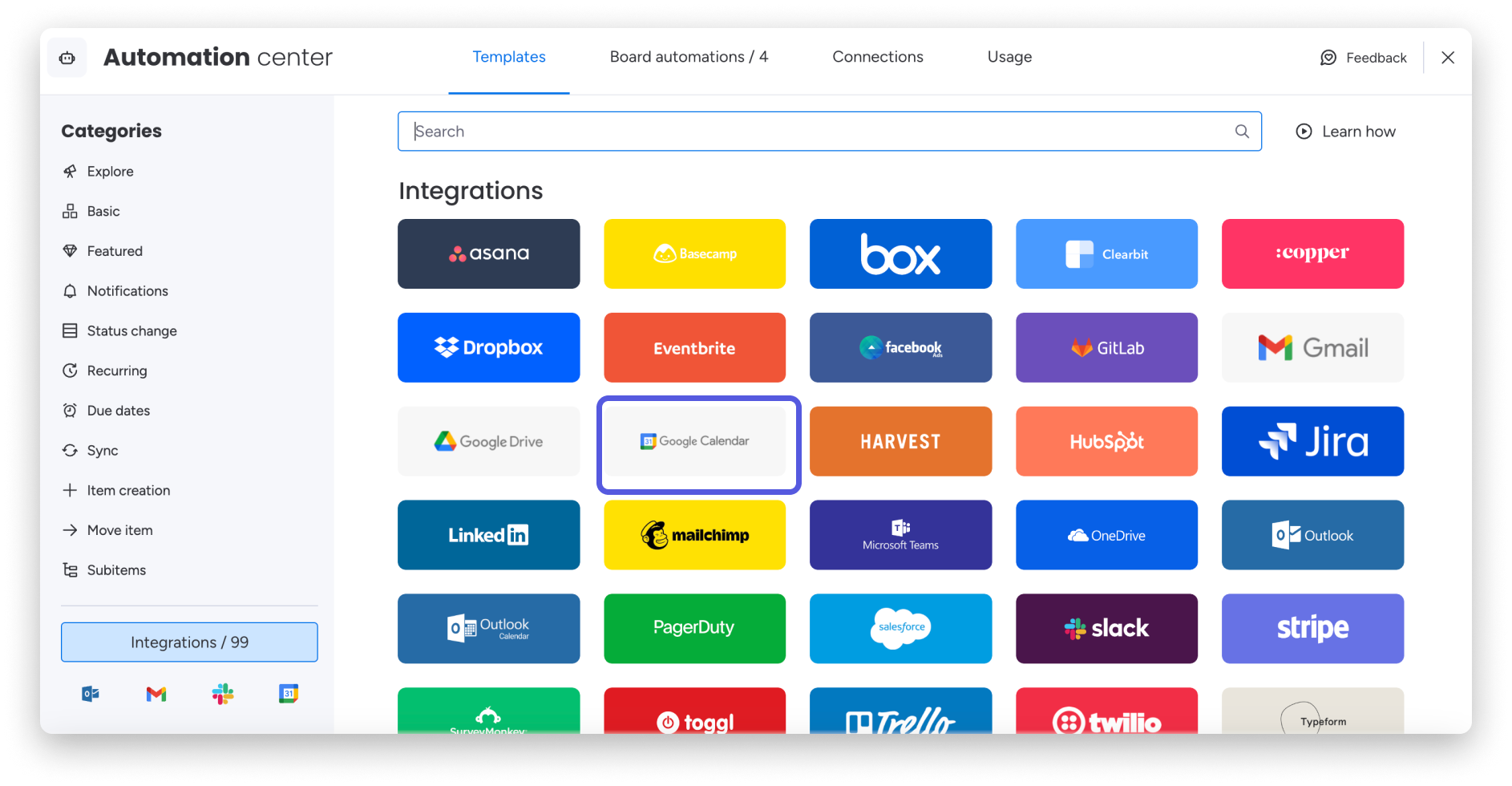Choose the Clearbit integration tile

pos(1106,253)
